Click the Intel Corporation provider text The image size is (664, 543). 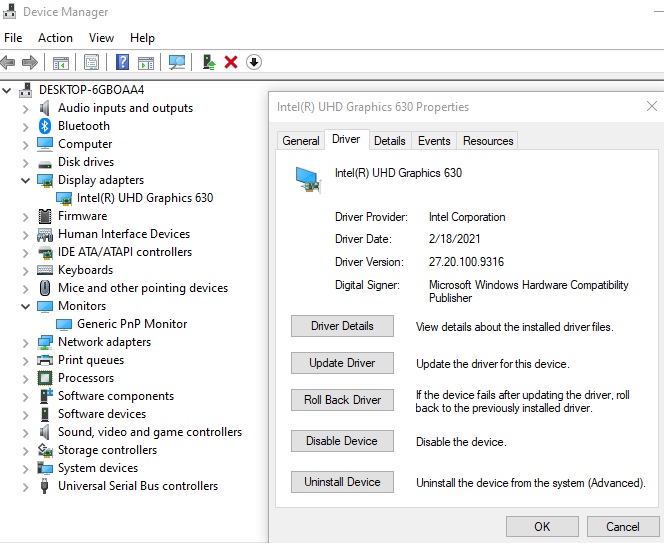(x=467, y=217)
